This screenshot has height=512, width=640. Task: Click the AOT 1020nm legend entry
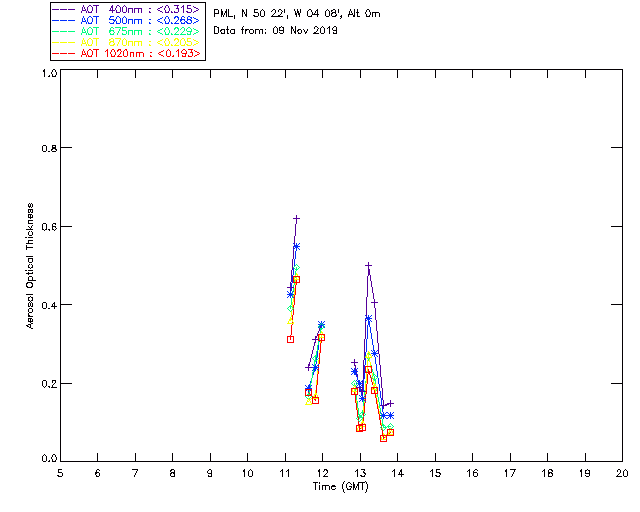pos(126,53)
